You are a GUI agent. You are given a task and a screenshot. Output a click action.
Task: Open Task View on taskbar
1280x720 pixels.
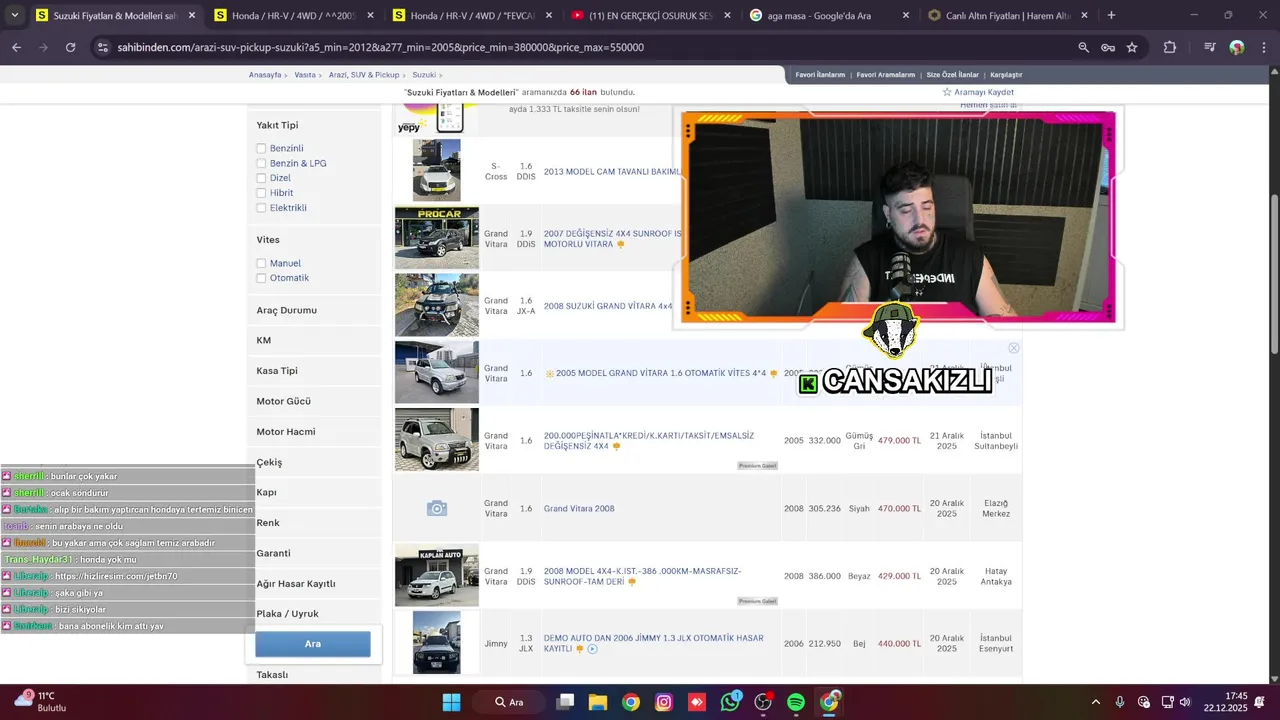565,702
